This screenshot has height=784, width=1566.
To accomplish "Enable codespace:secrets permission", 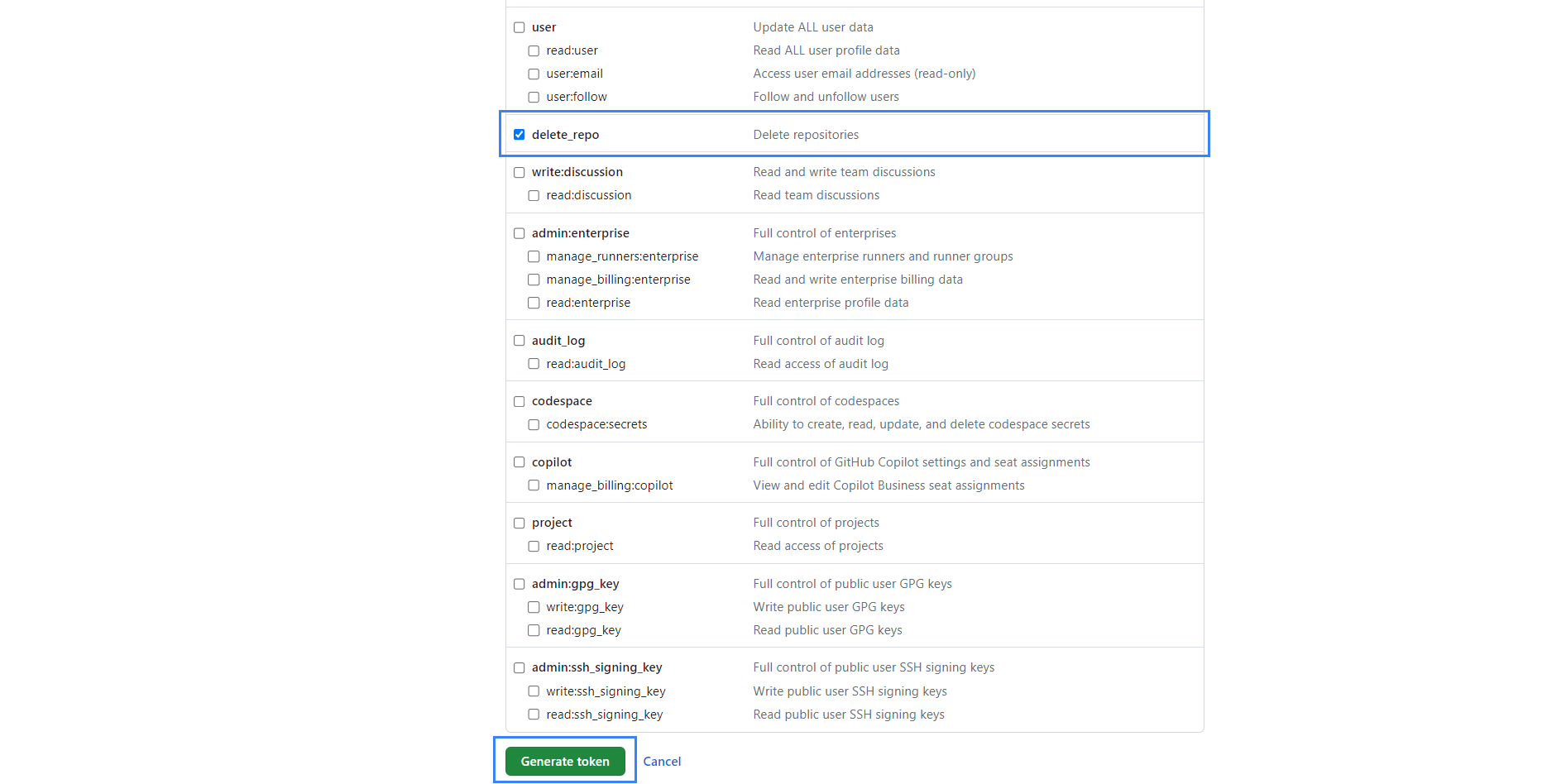I will 534,424.
